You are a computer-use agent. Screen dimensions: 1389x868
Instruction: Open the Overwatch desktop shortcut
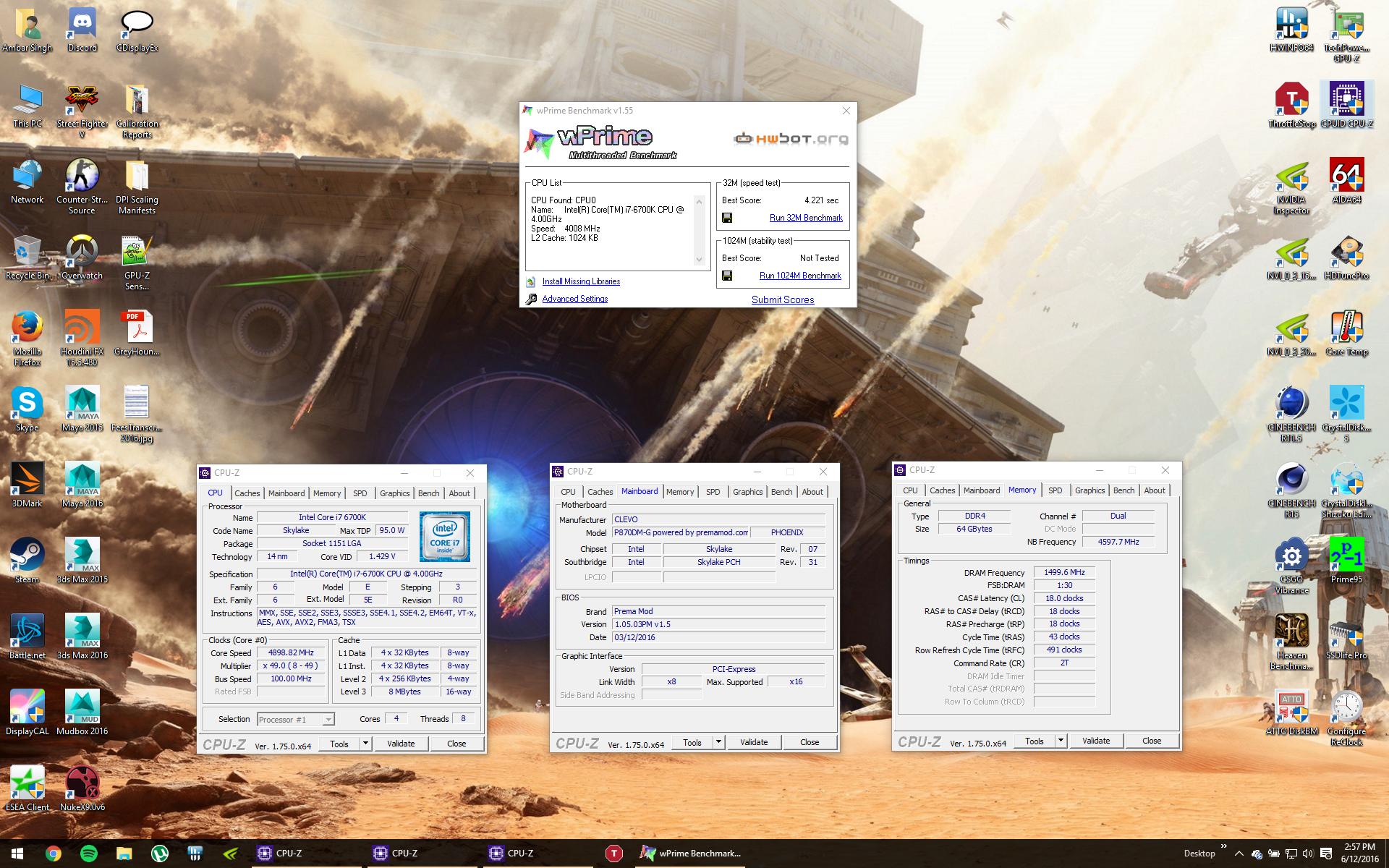pos(82,258)
